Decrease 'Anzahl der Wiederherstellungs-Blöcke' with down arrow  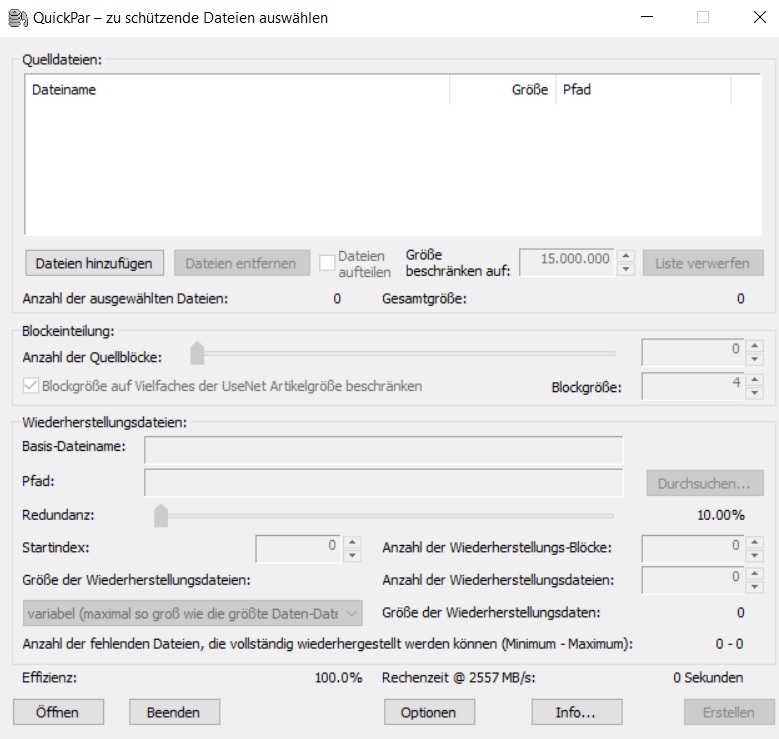click(x=755, y=555)
